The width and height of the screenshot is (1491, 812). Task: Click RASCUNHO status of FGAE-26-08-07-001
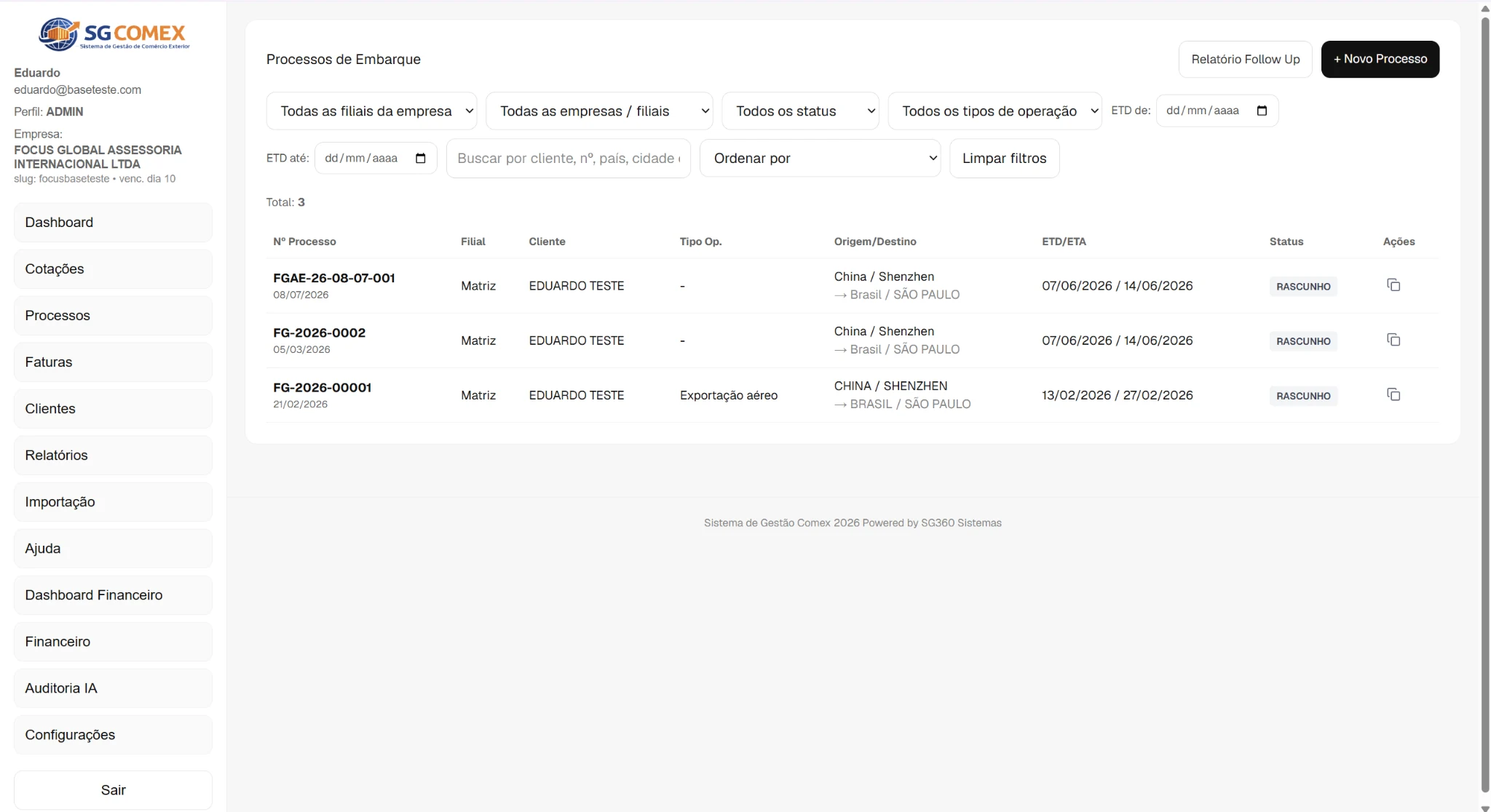click(1303, 286)
